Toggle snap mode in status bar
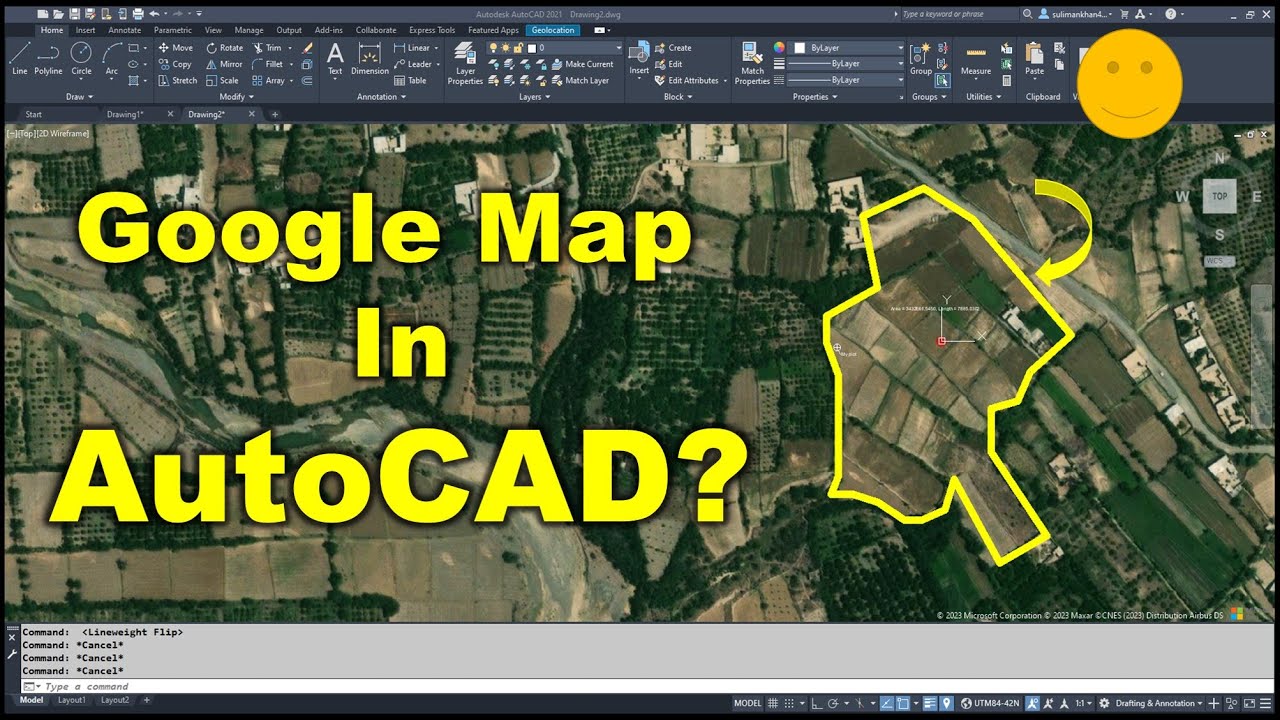Viewport: 1280px width, 720px height. click(x=789, y=703)
